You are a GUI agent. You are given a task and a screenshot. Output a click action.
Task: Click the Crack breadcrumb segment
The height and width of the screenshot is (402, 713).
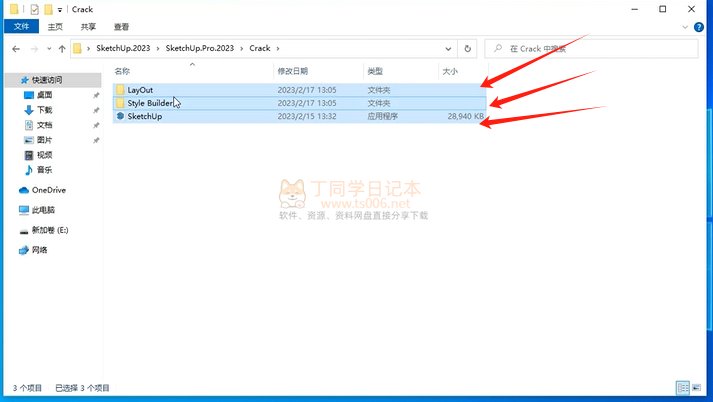pyautogui.click(x=260, y=48)
